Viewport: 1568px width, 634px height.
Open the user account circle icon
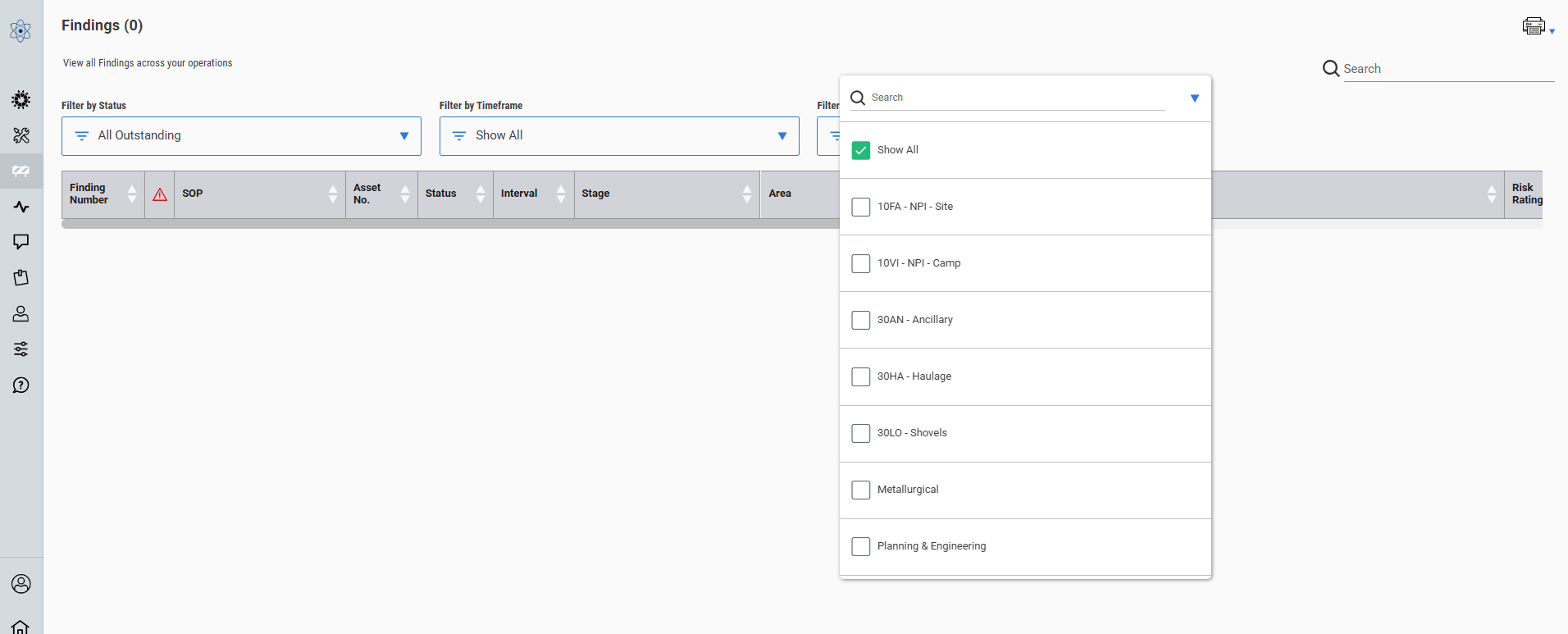pos(21,583)
